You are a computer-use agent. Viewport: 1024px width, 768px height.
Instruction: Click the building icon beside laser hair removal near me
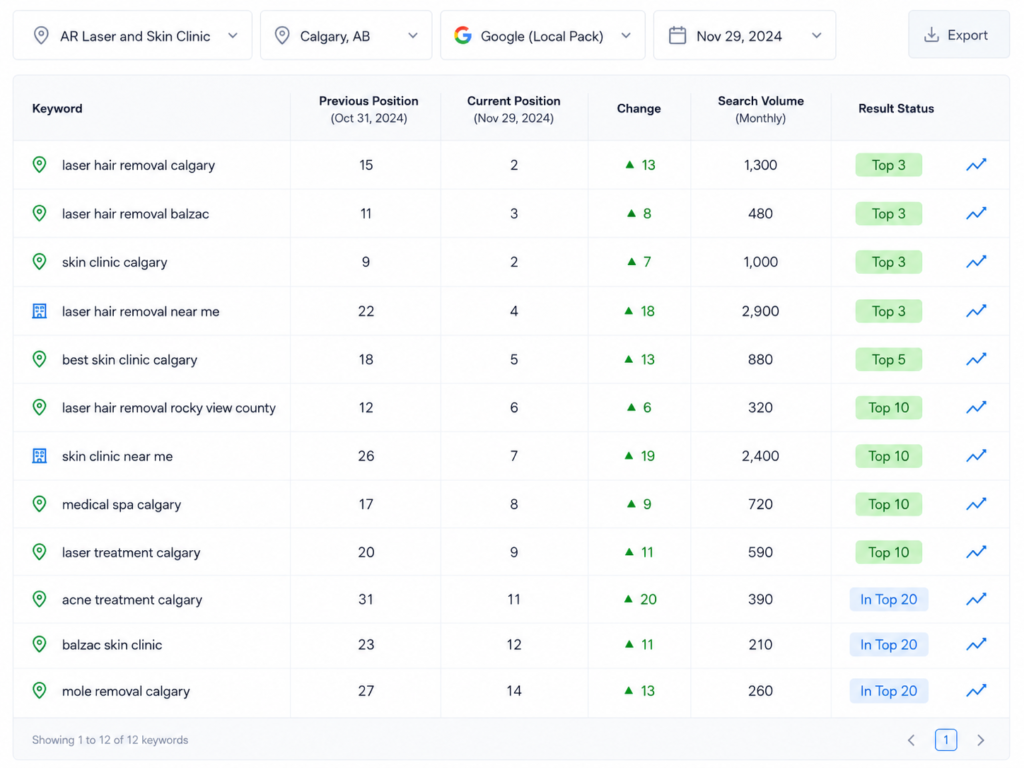39,311
